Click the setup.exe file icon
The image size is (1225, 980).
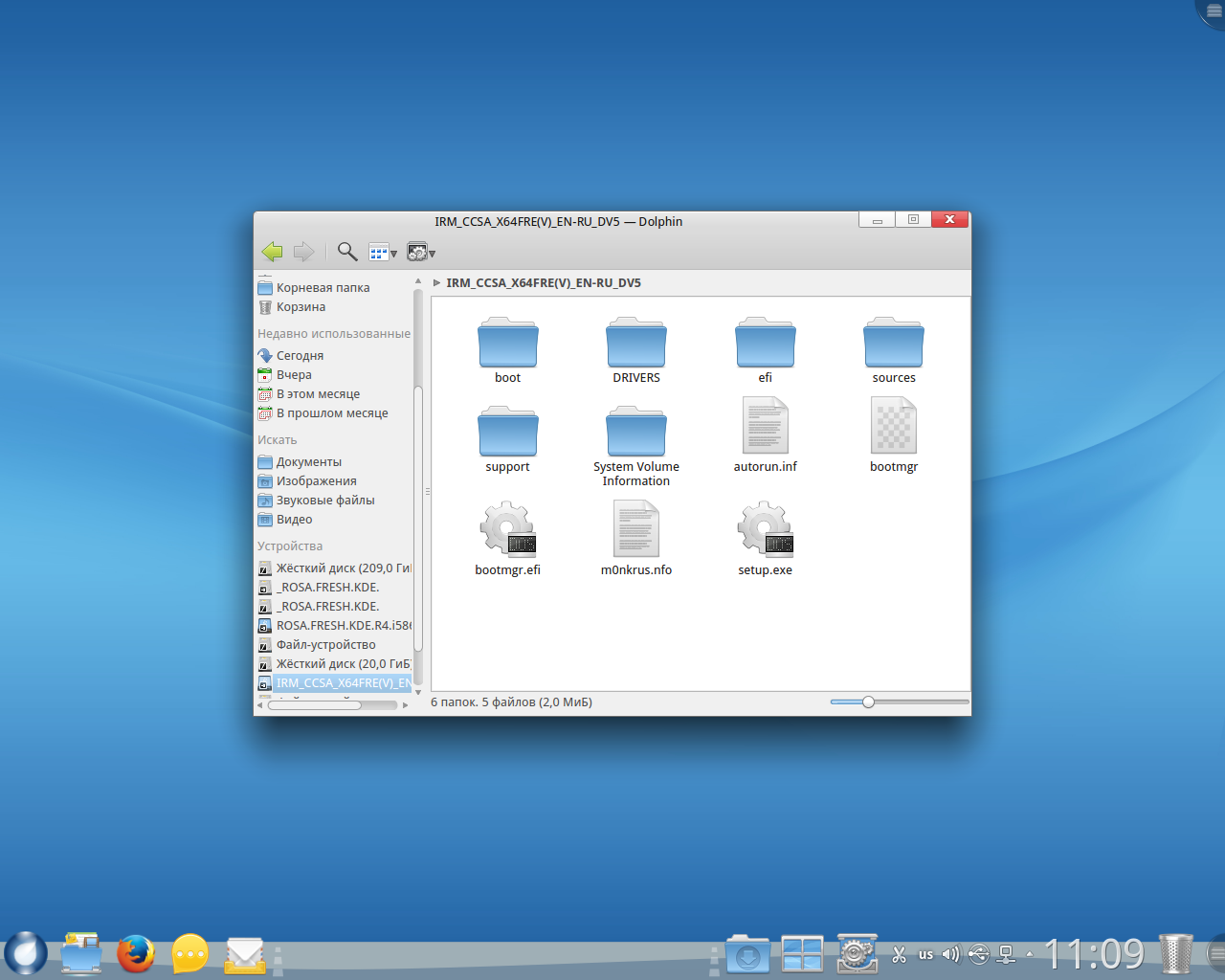765,529
